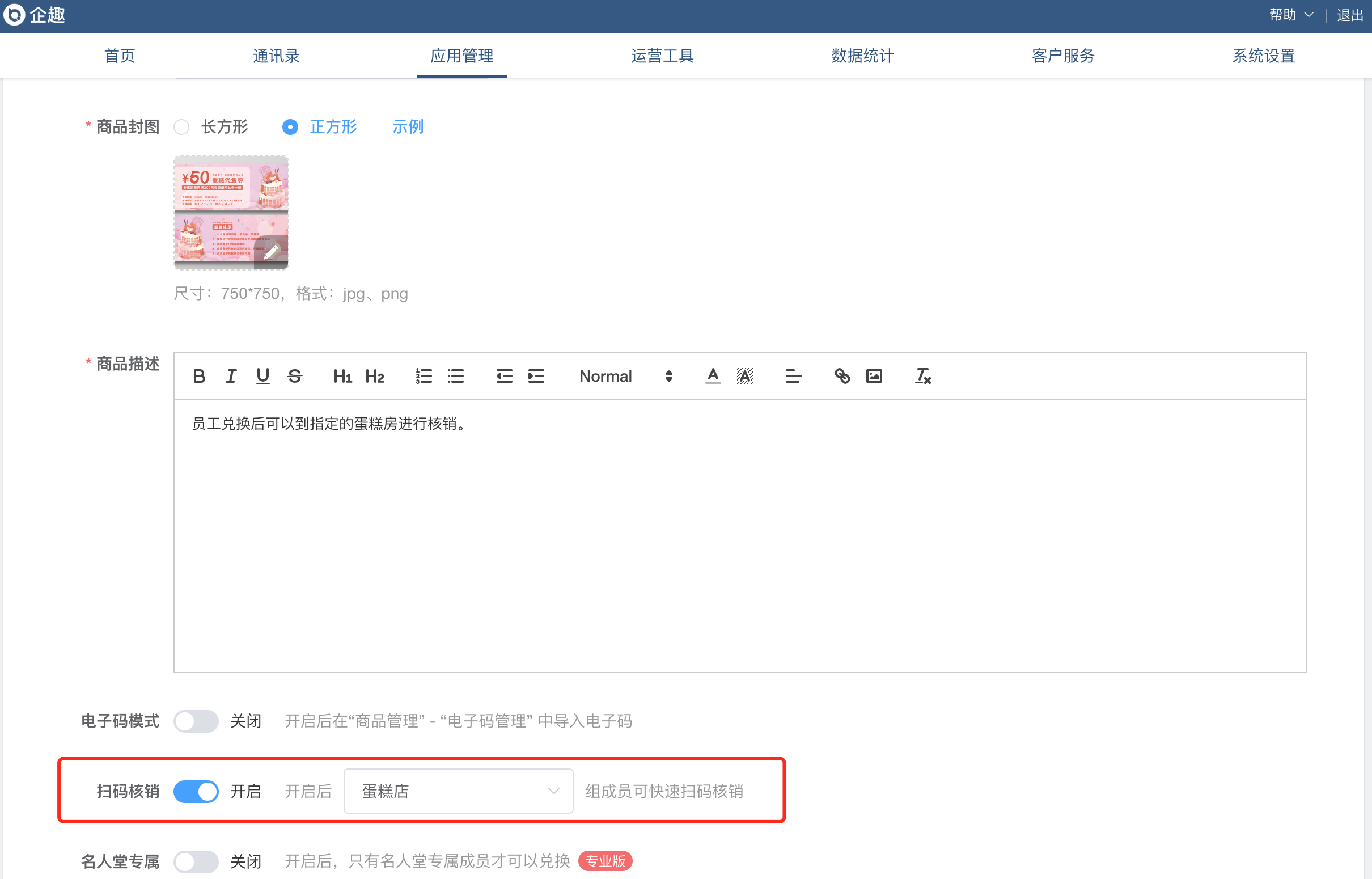Toggle bold formatting in editor toolbar
1372x879 pixels.
(x=199, y=376)
